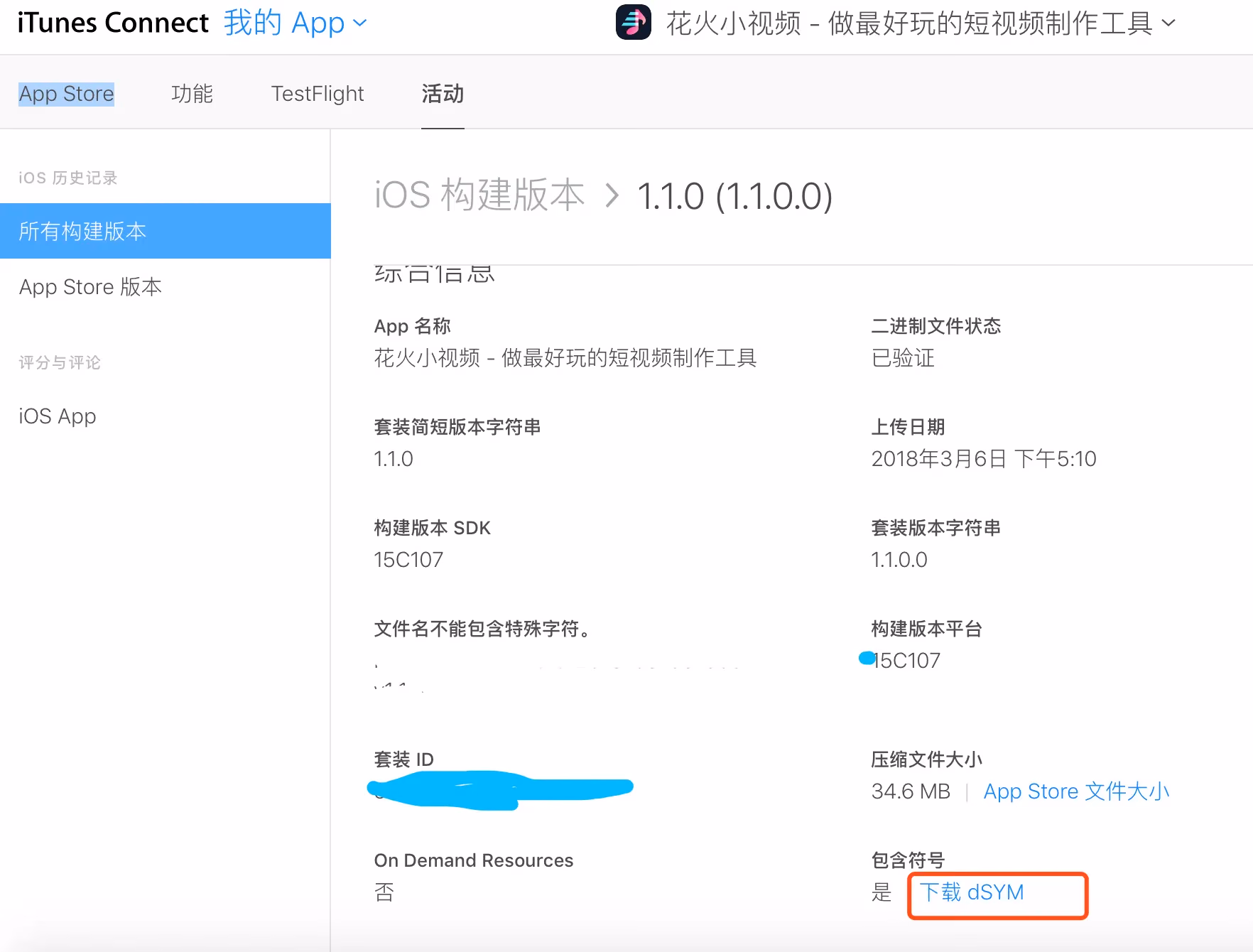Click the 否 value under On Demand Resources
Image resolution: width=1253 pixels, height=952 pixels.
click(x=384, y=892)
